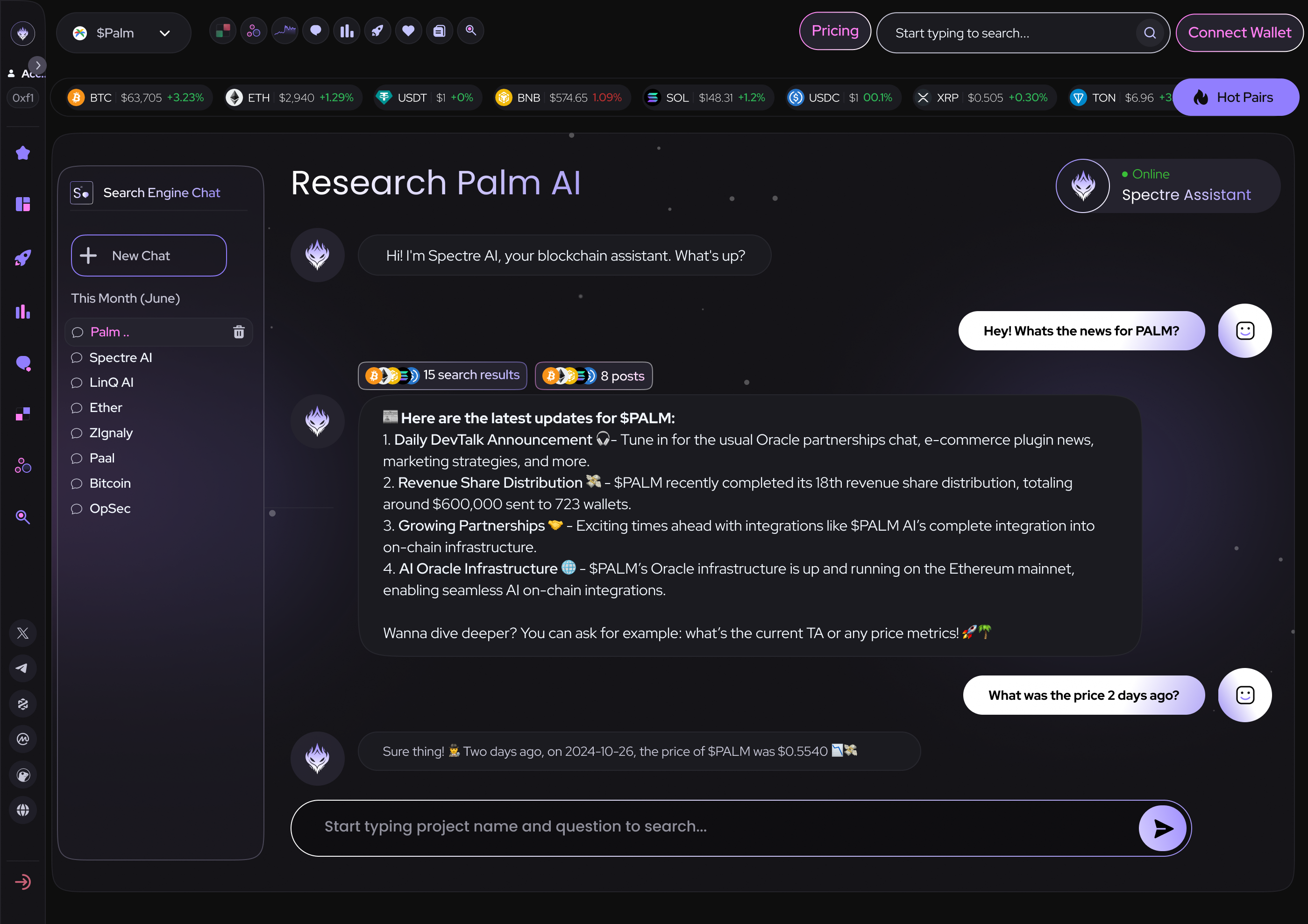This screenshot has height=924, width=1308.
Task: Click the Spectre Assistant online status badge
Action: click(x=1167, y=186)
